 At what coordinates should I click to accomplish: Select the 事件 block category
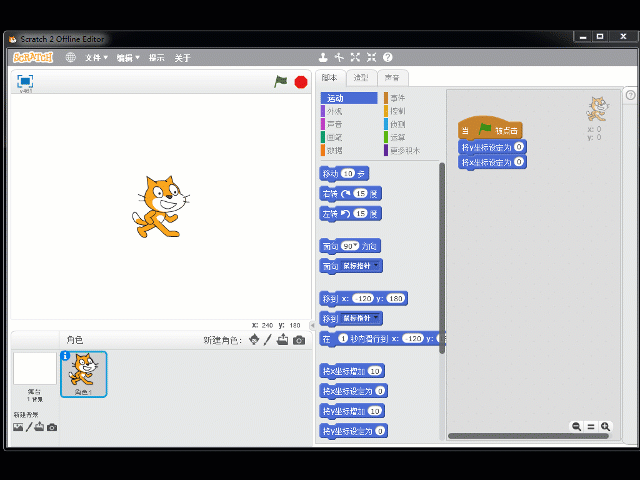411,98
